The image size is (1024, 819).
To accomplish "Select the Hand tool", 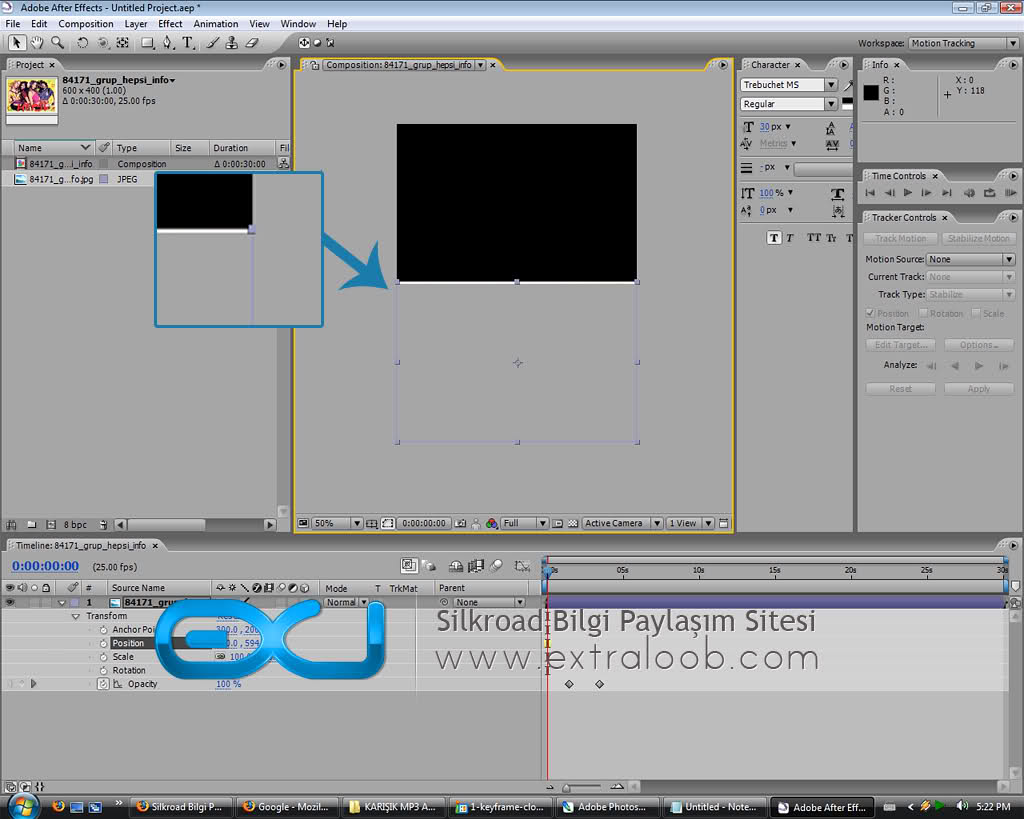I will tap(37, 43).
